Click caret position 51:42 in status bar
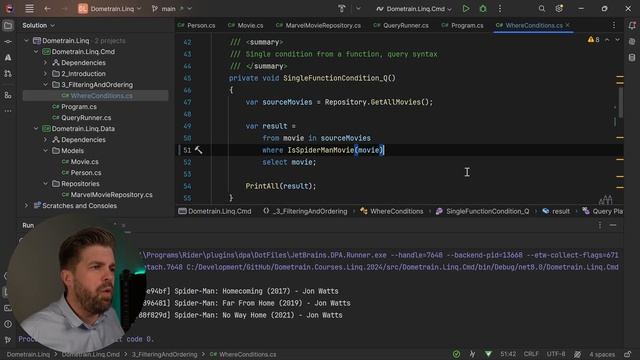 coord(508,354)
